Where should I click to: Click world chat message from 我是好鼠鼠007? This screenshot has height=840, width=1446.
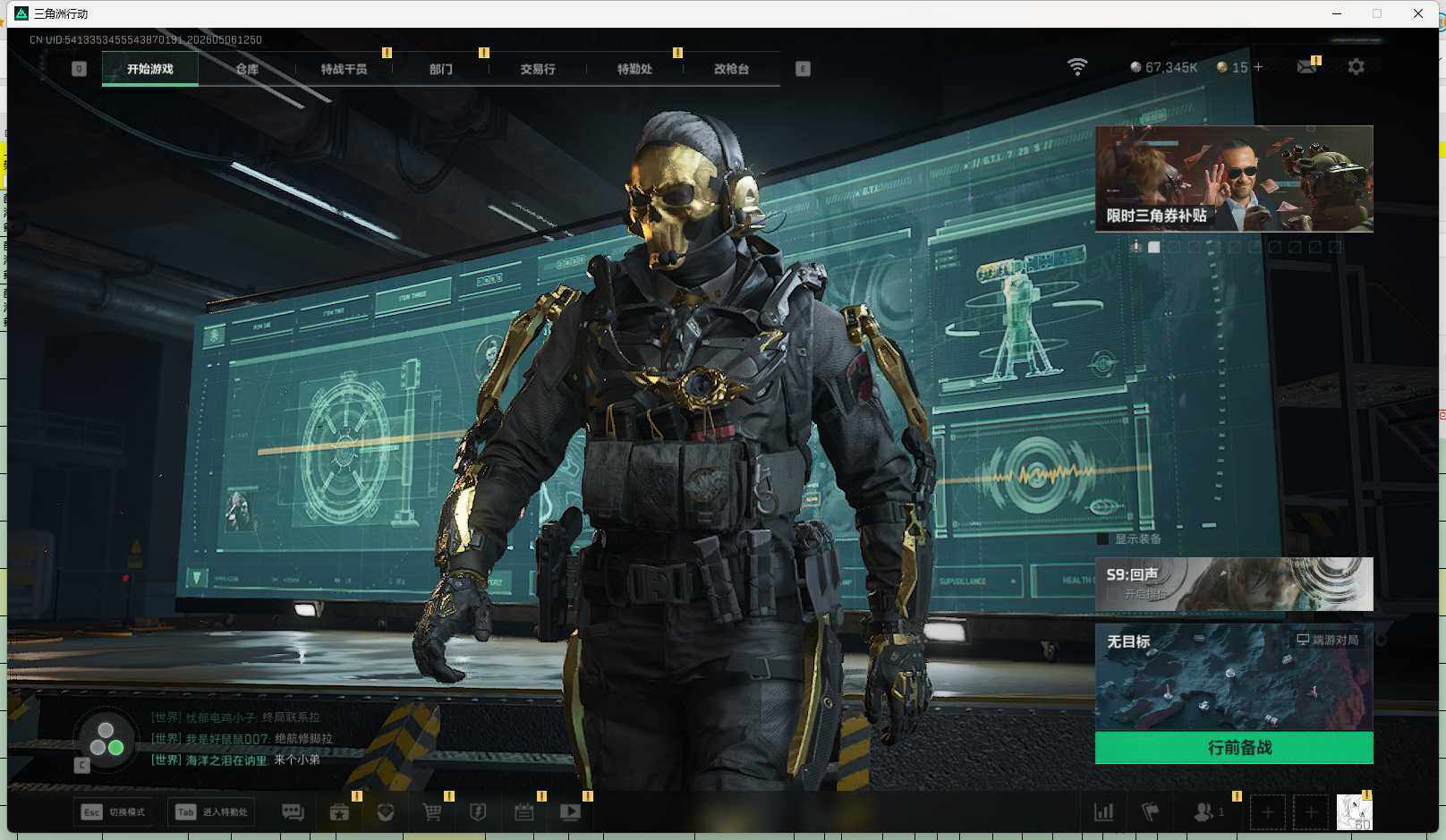click(242, 739)
